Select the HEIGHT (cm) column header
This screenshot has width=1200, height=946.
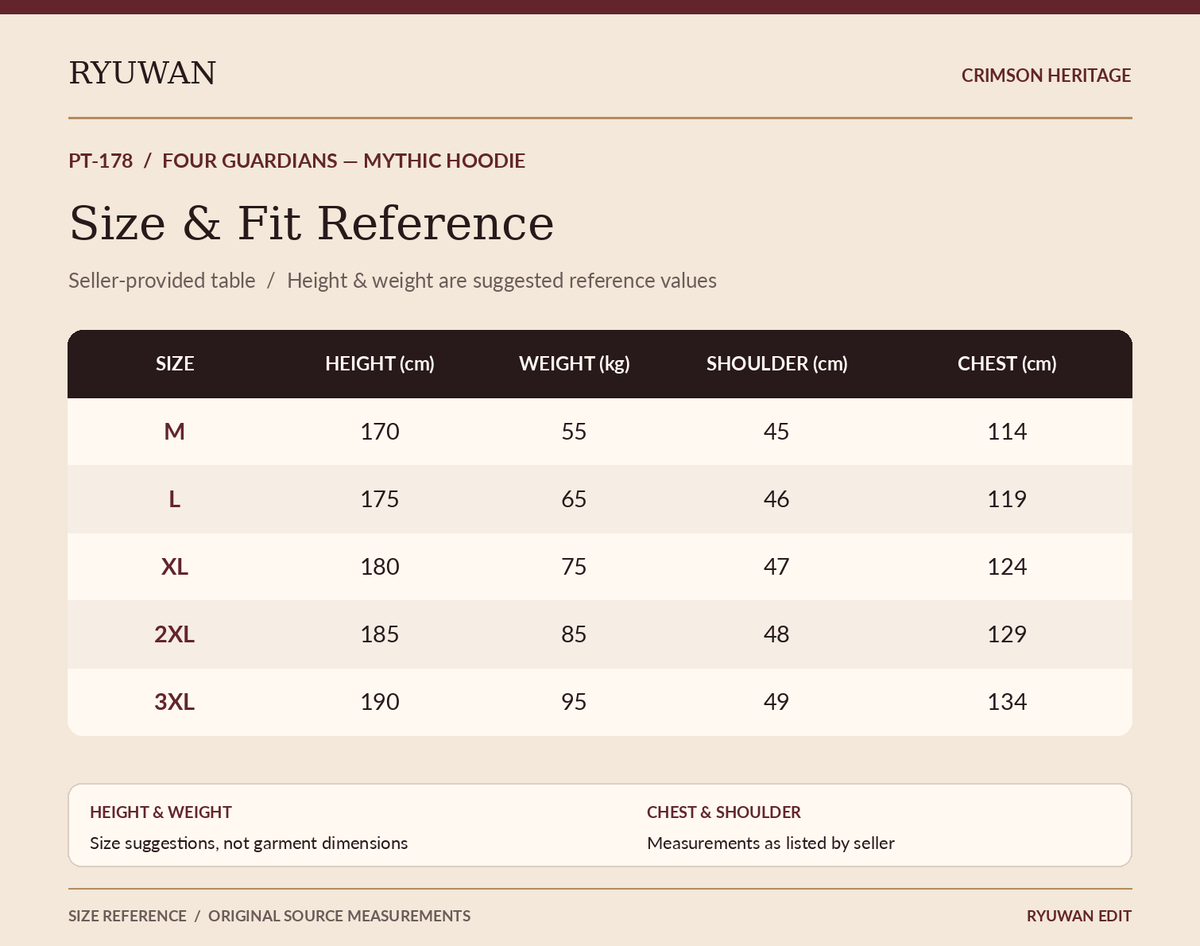point(379,364)
